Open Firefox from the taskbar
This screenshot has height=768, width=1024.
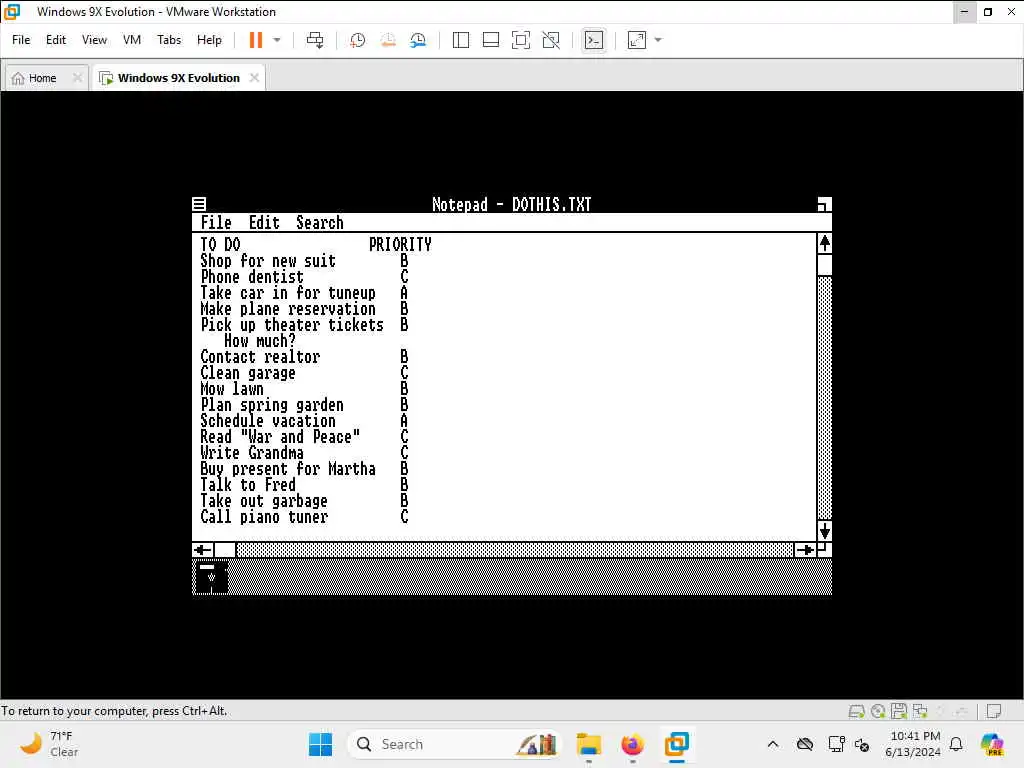(x=632, y=744)
